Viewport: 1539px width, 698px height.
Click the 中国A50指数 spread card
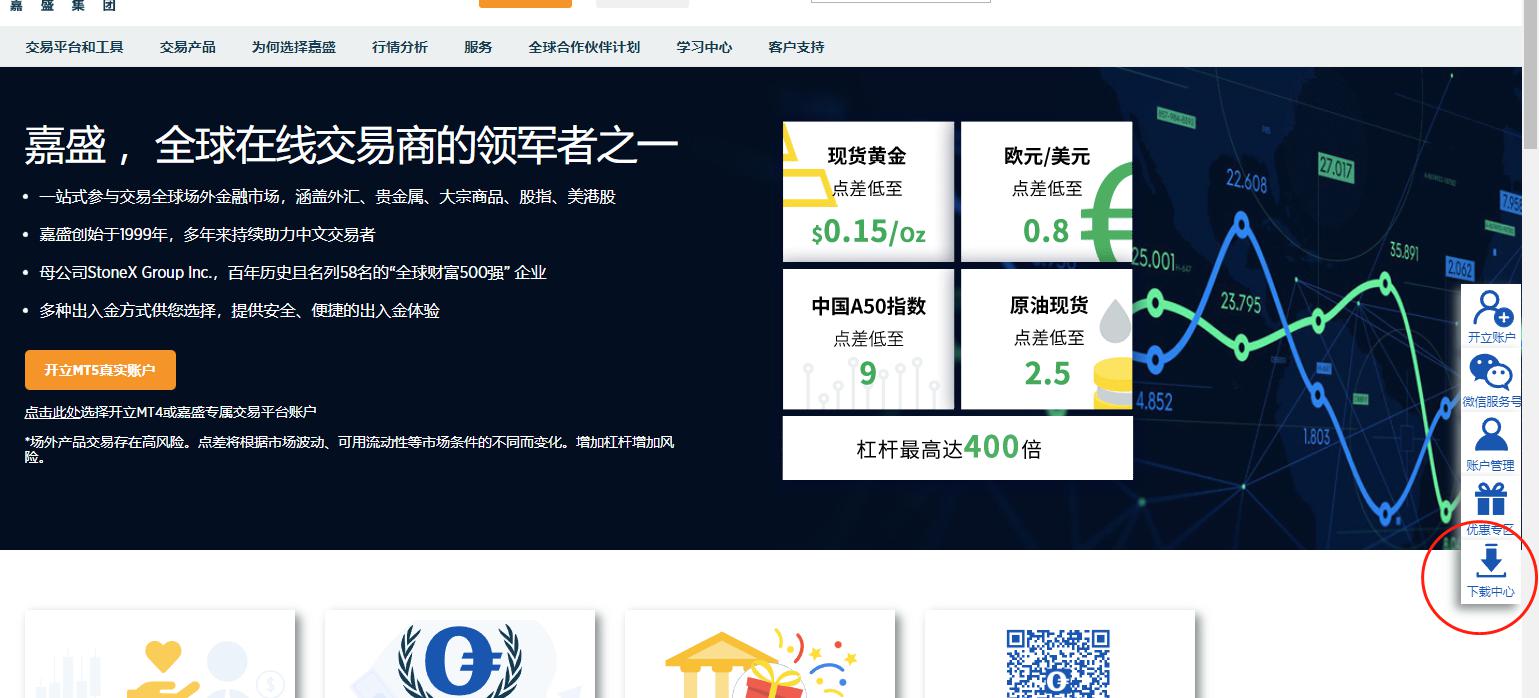[868, 340]
